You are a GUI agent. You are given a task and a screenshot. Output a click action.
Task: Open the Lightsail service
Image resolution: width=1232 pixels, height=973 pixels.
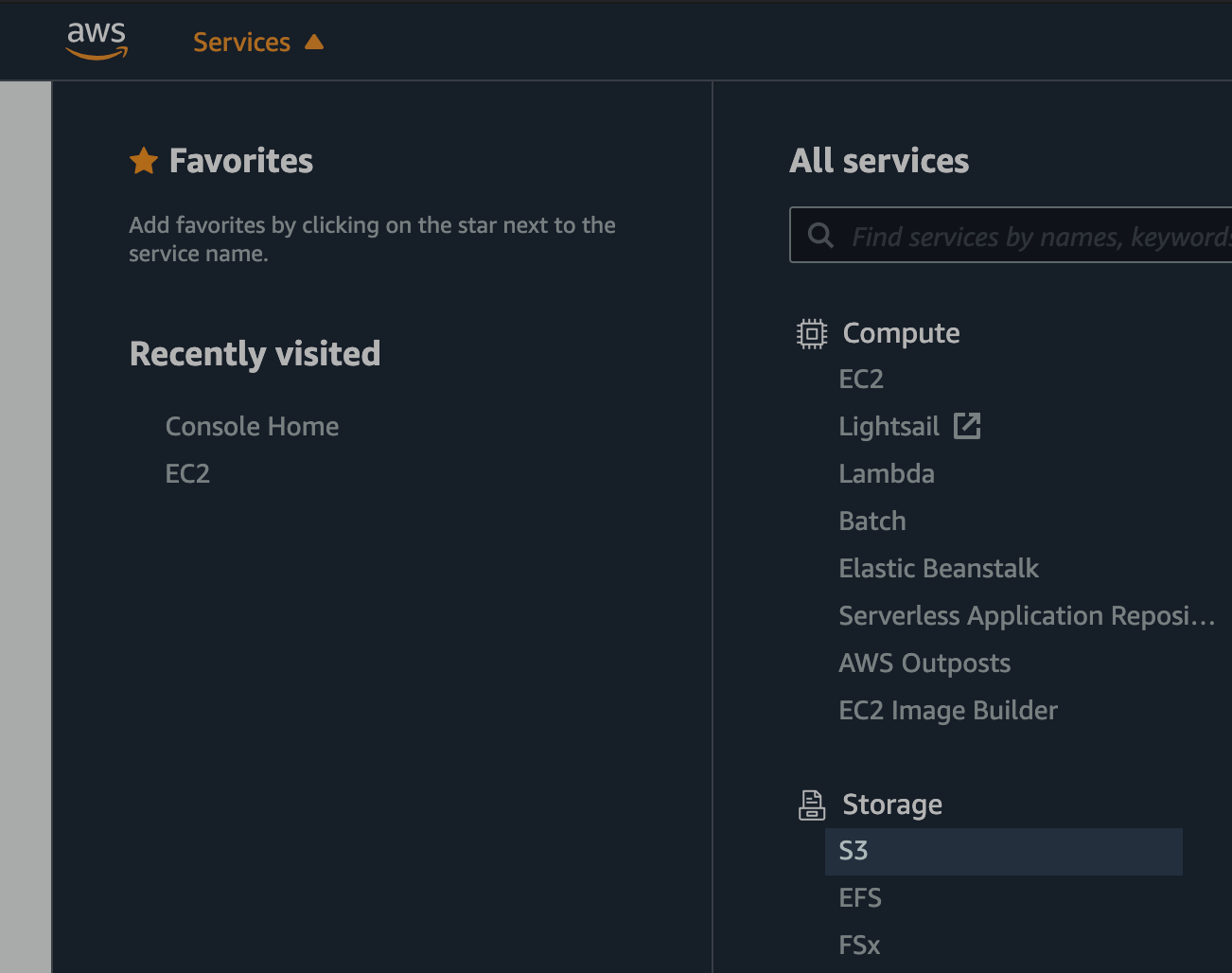[x=889, y=426]
